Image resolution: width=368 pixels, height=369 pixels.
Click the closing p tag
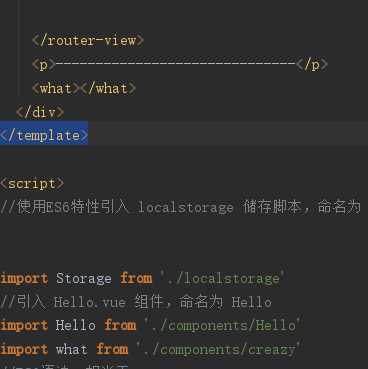click(312, 64)
